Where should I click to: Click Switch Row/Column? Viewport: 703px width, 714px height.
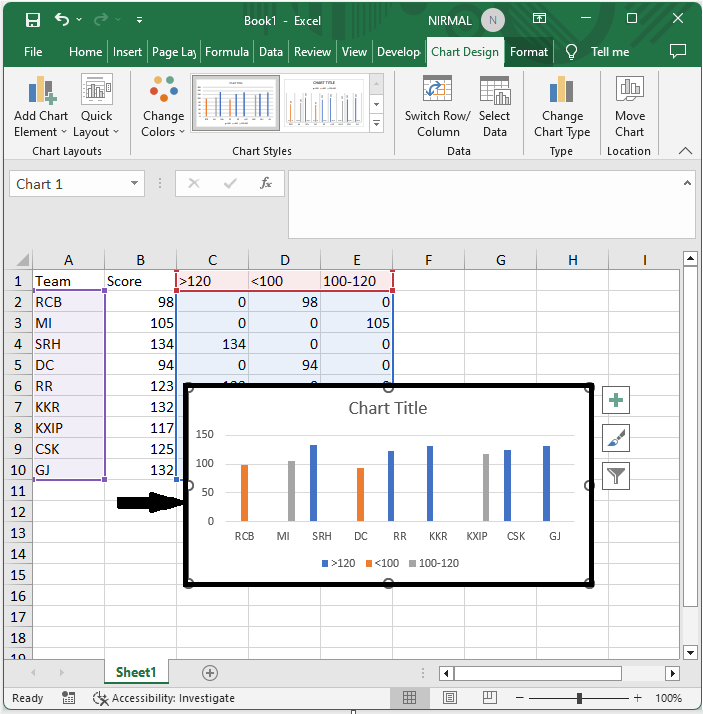coord(438,107)
